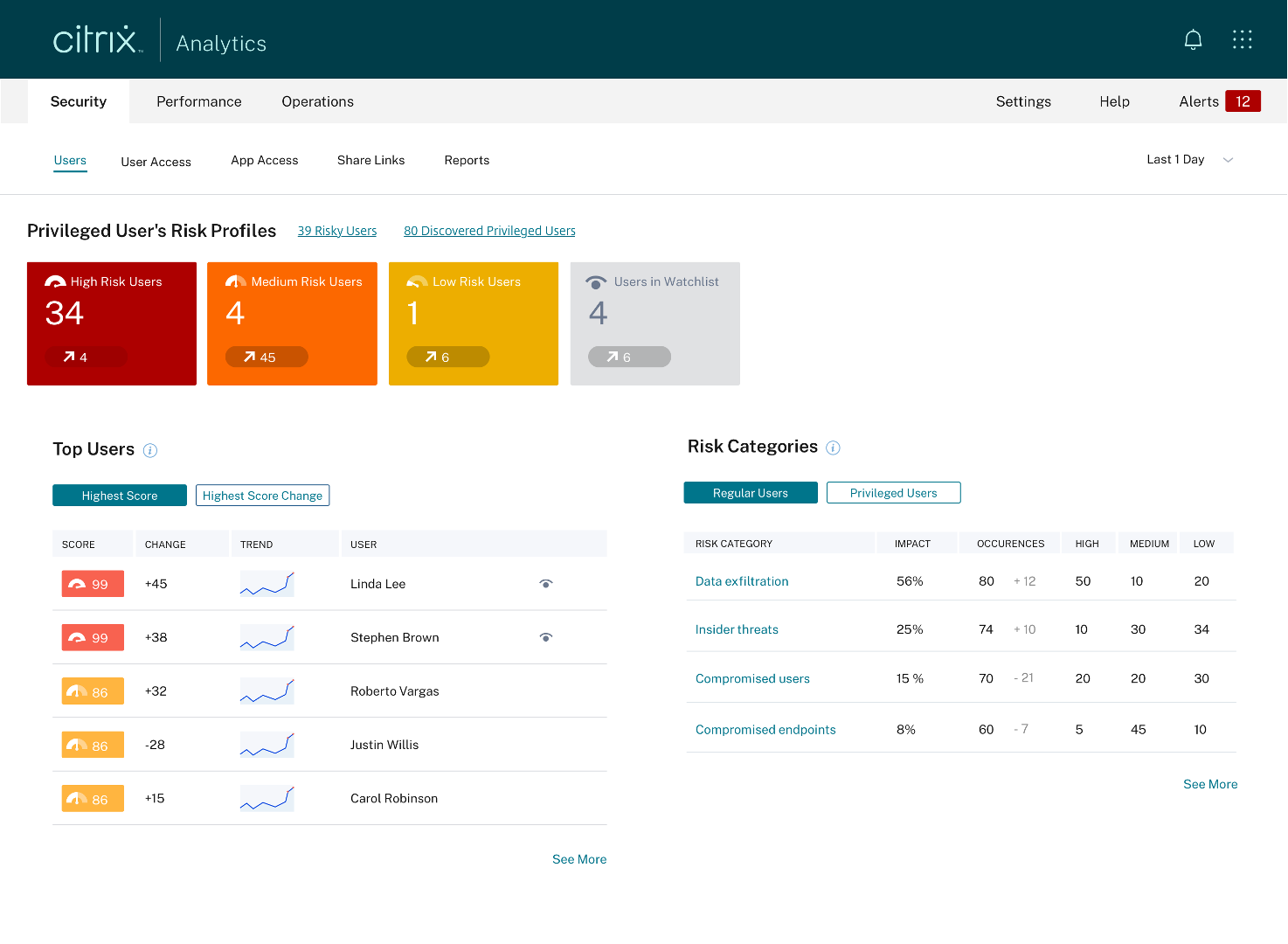Select the Highest Score toggle button
The image size is (1288, 944).
pyautogui.click(x=120, y=496)
